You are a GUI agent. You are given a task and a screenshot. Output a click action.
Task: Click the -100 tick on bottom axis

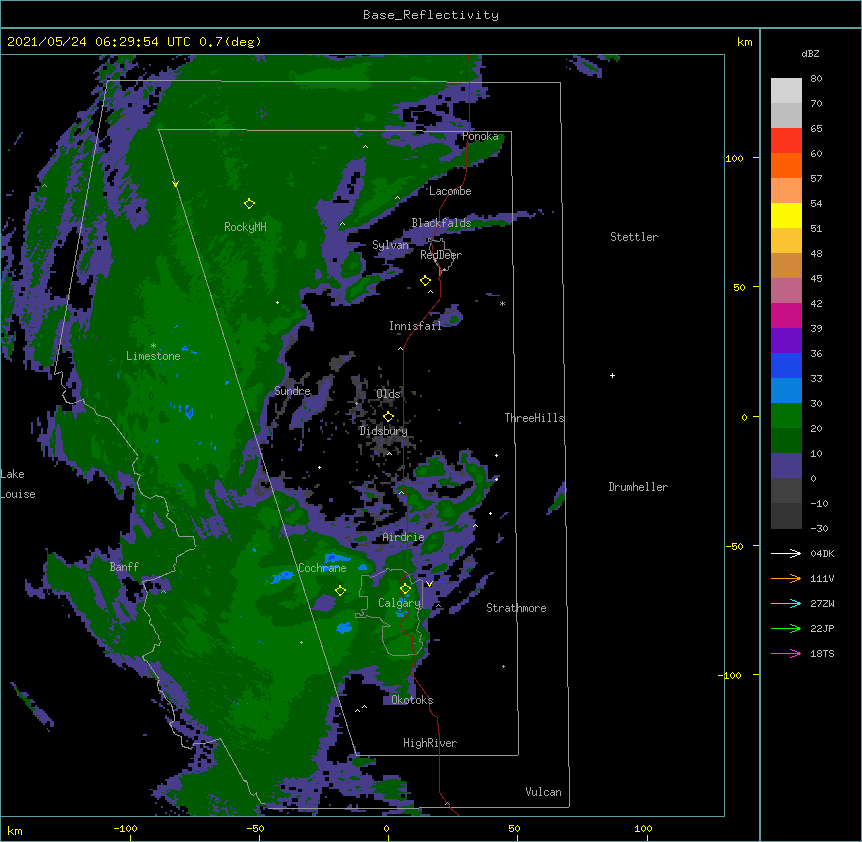[125, 828]
